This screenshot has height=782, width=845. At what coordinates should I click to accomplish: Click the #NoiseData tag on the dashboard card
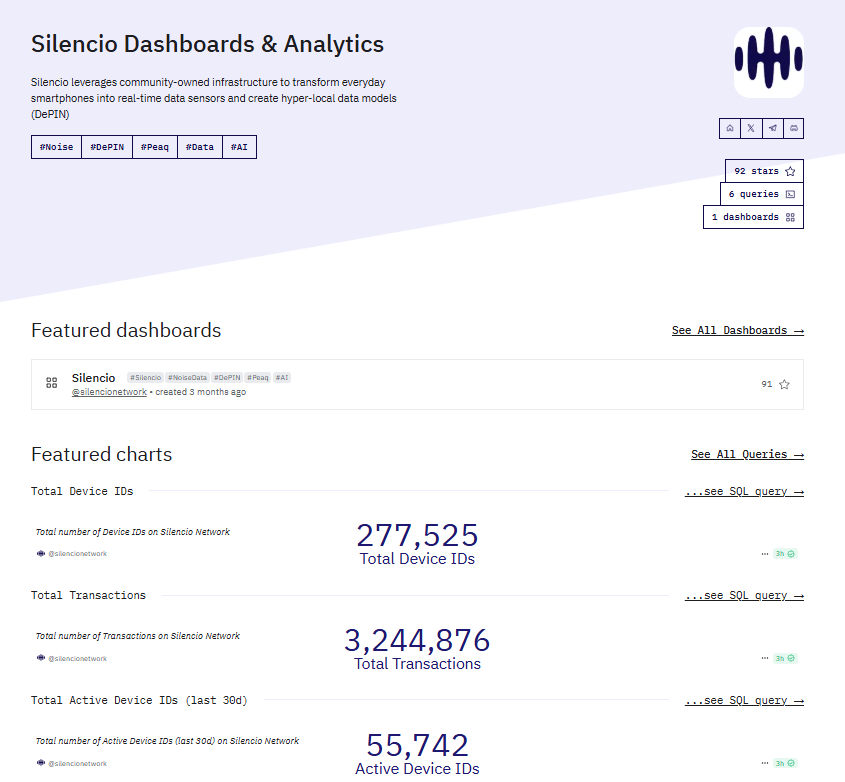point(188,378)
